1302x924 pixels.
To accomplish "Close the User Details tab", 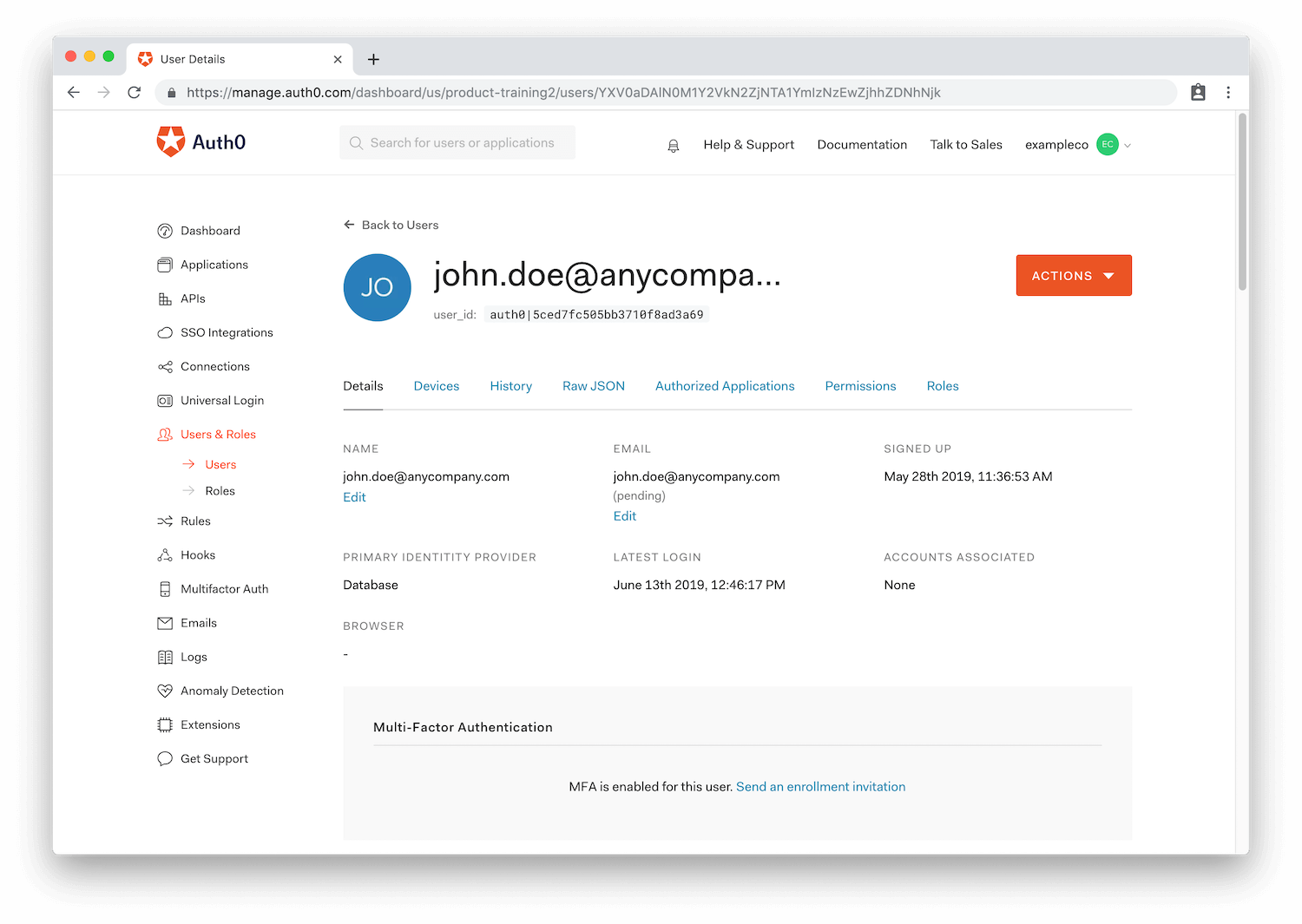I will tap(338, 59).
